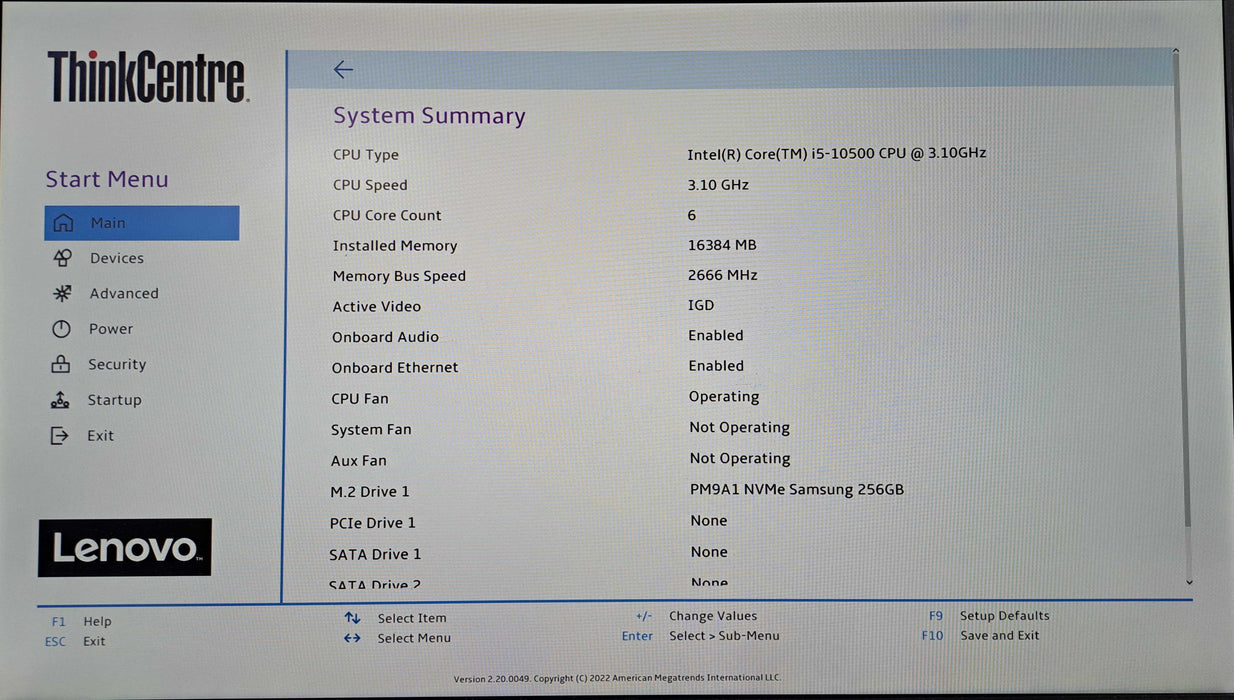Click scrollbar up arrow at top
Viewport: 1234px width, 700px height.
coord(1175,52)
